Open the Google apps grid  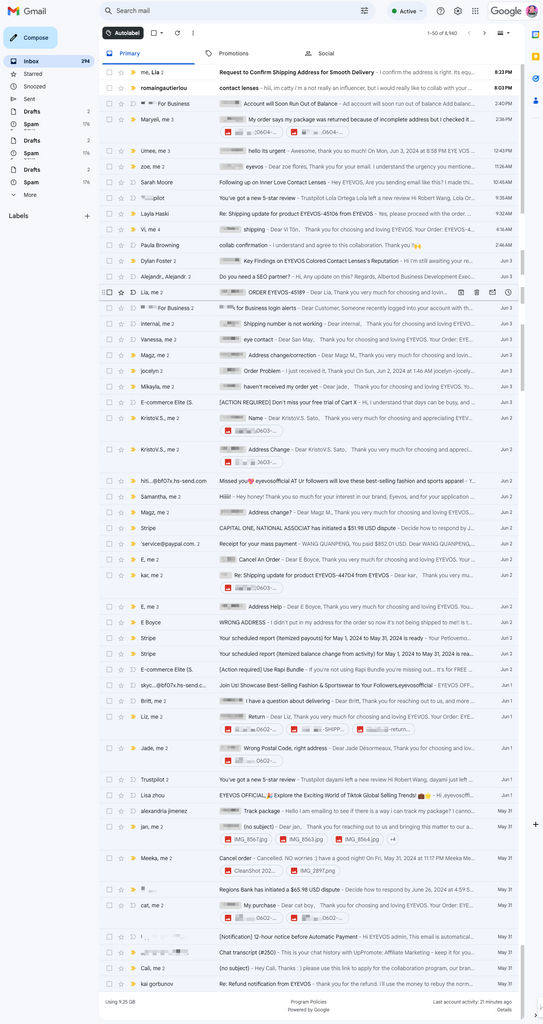(475, 11)
